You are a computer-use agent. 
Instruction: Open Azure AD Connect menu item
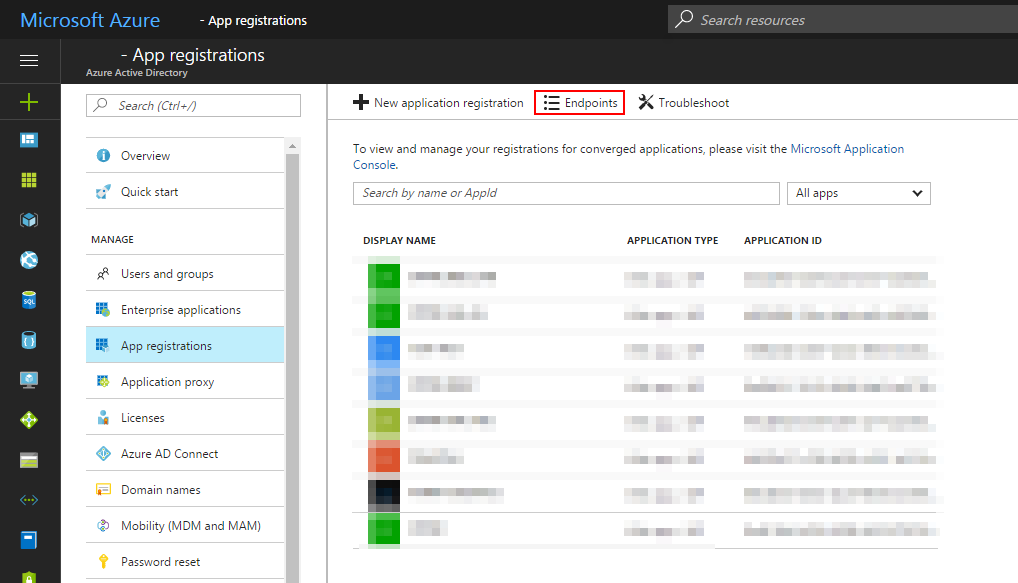169,454
